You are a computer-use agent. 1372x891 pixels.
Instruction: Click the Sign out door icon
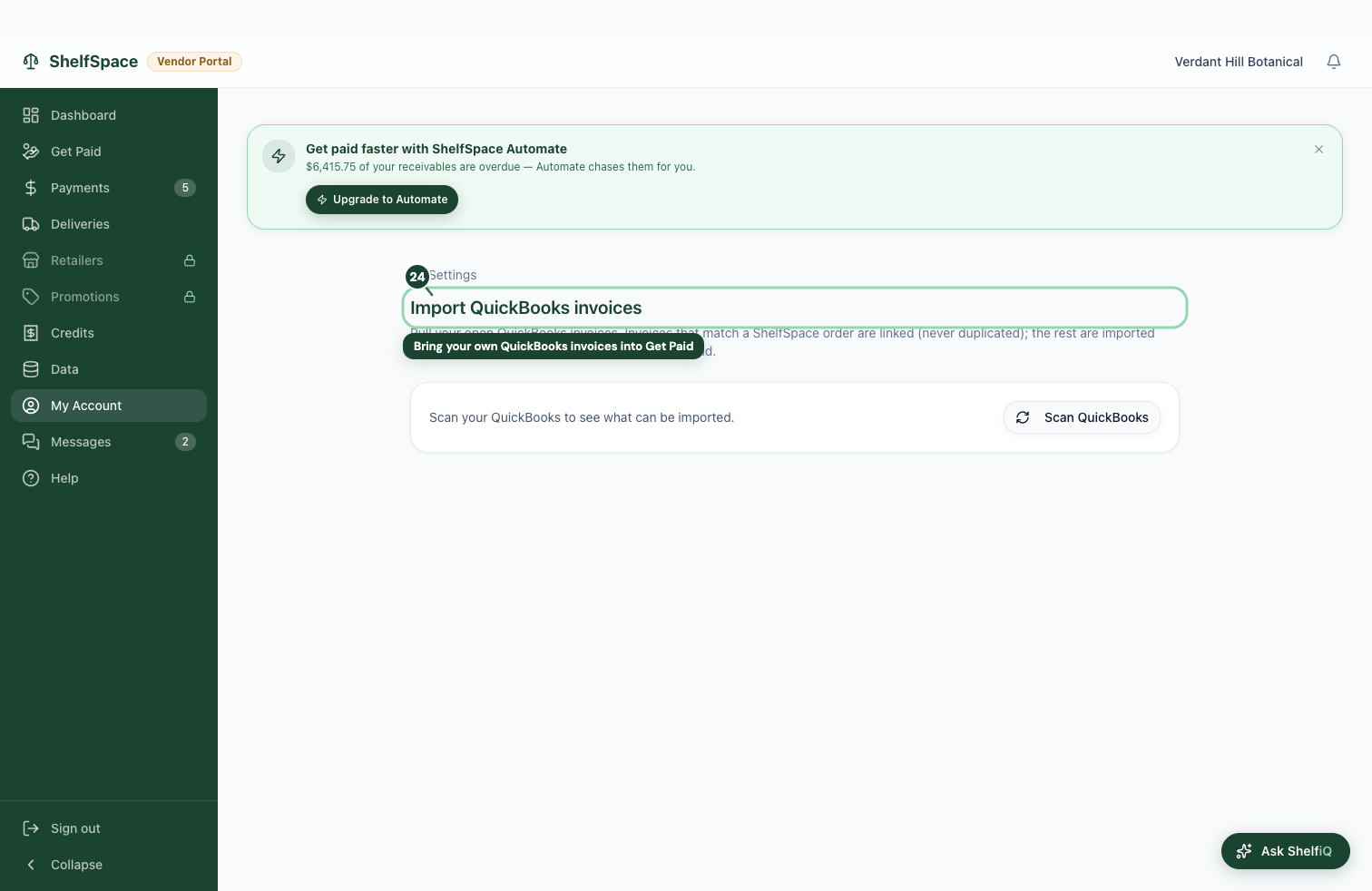click(x=31, y=828)
